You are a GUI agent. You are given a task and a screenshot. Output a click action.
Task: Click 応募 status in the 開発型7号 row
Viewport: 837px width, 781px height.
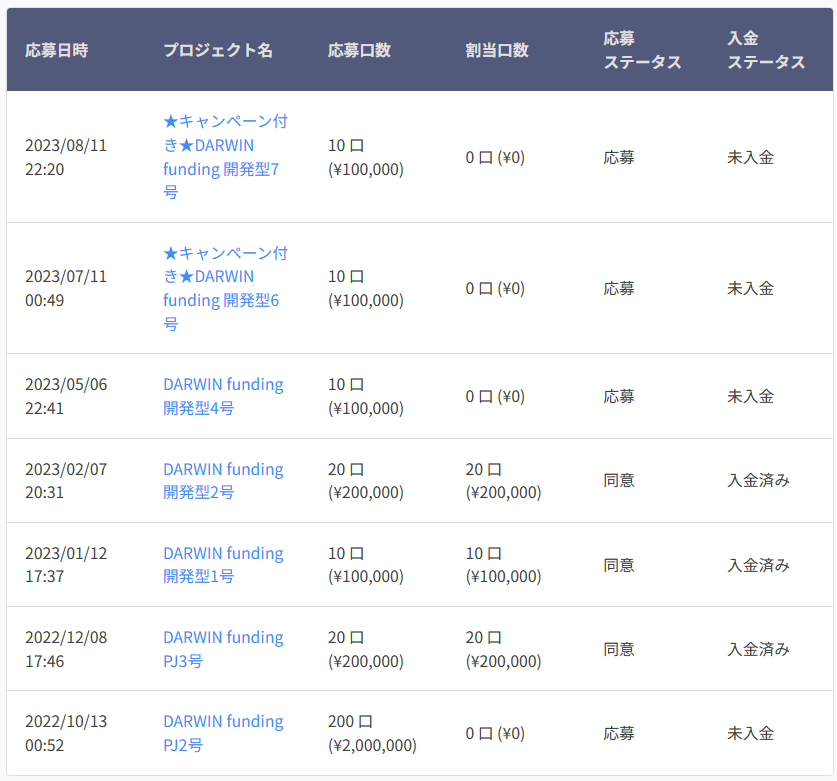(x=619, y=157)
